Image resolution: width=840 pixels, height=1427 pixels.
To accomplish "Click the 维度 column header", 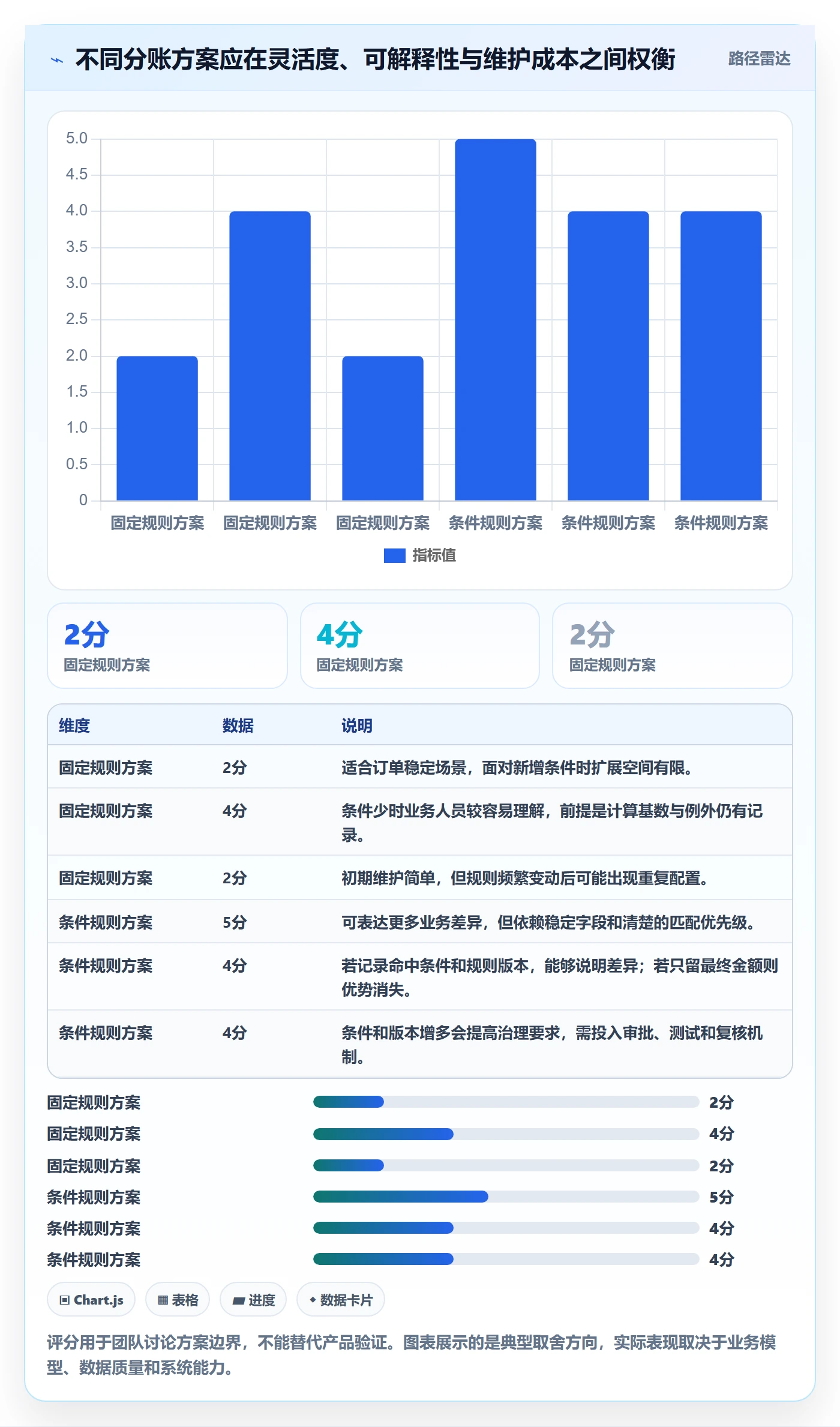I will 74,726.
